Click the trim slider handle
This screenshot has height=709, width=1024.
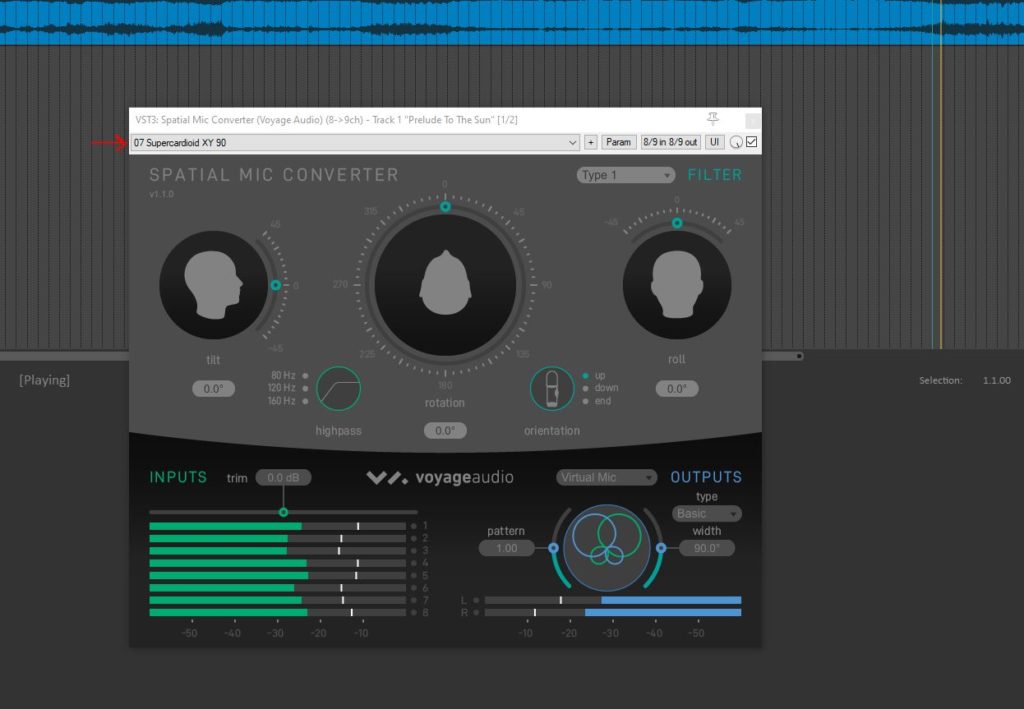coord(283,512)
